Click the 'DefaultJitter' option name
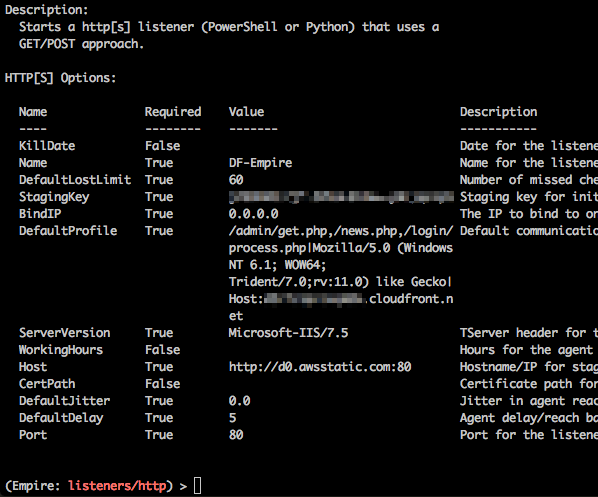The height and width of the screenshot is (497, 598). click(x=64, y=401)
